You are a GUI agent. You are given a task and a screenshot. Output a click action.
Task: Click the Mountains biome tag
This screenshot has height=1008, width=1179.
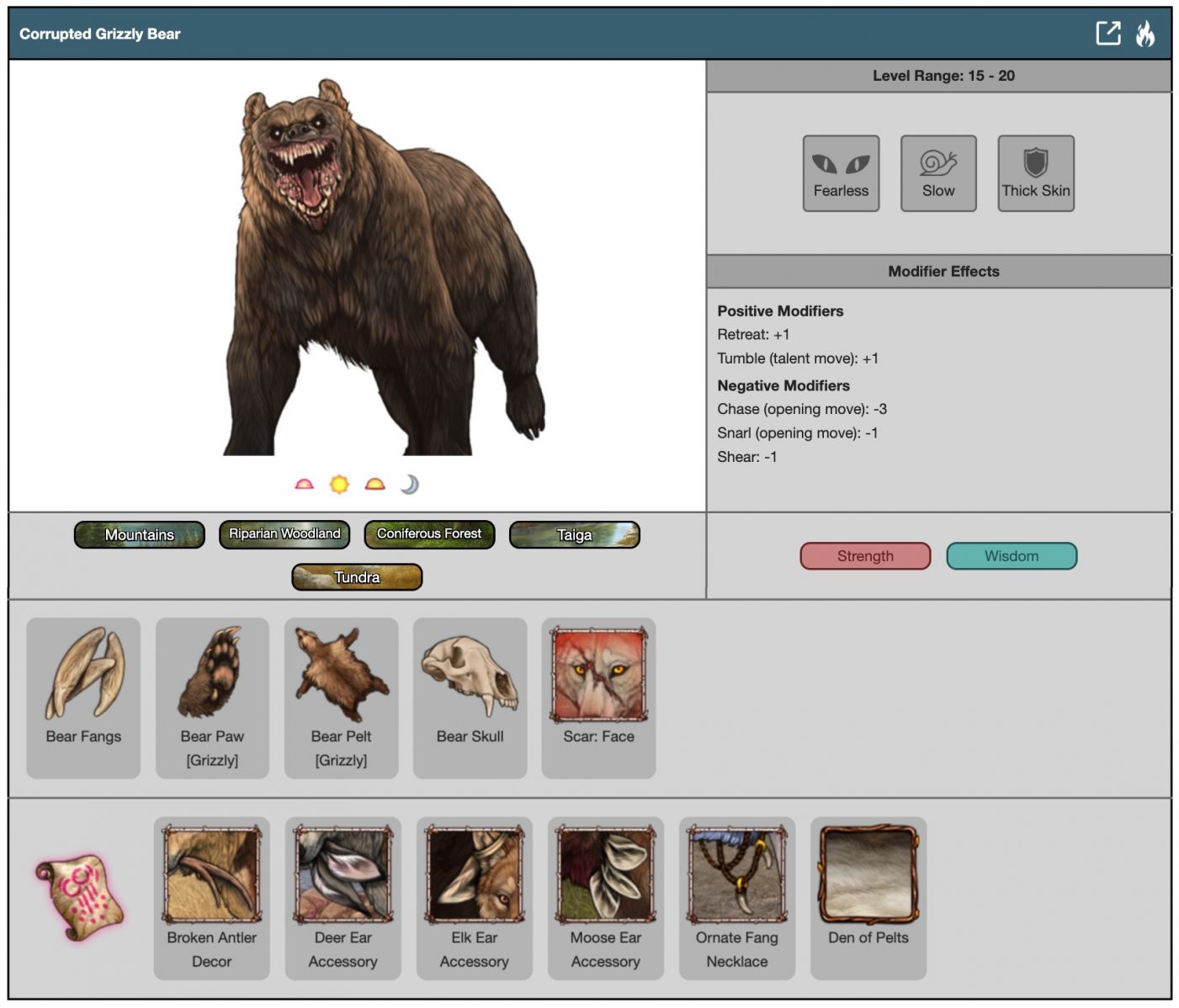coord(140,534)
